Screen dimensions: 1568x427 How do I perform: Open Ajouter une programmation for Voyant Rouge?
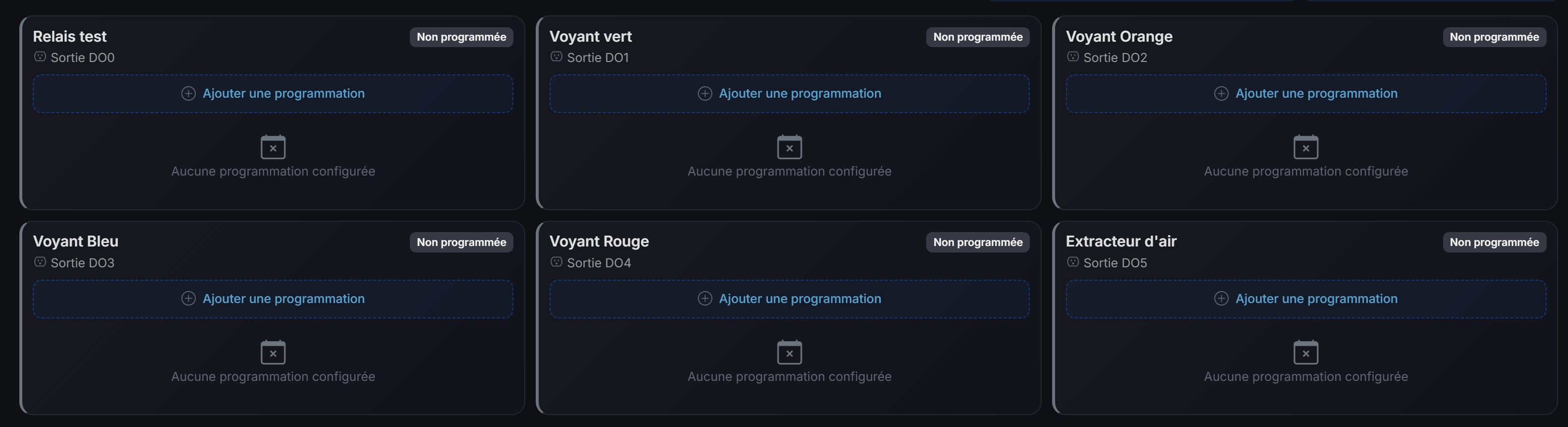pos(789,299)
